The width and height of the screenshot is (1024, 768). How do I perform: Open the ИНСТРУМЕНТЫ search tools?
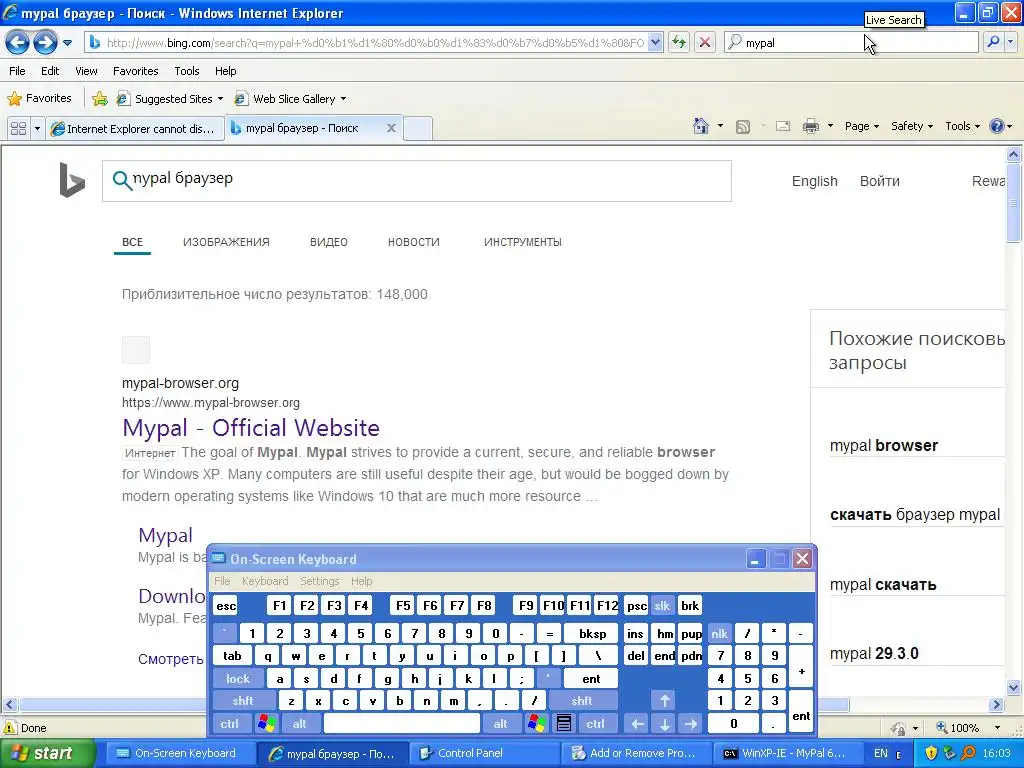click(522, 242)
